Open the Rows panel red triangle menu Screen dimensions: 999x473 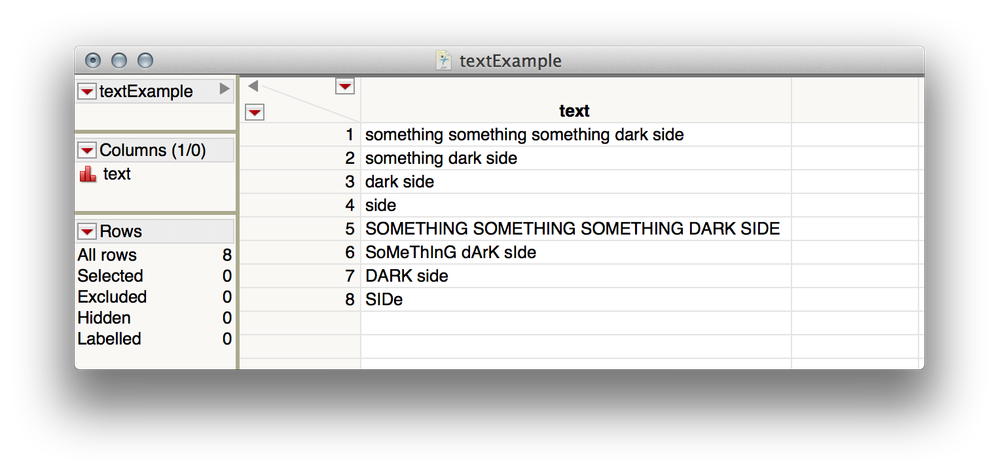tap(87, 231)
